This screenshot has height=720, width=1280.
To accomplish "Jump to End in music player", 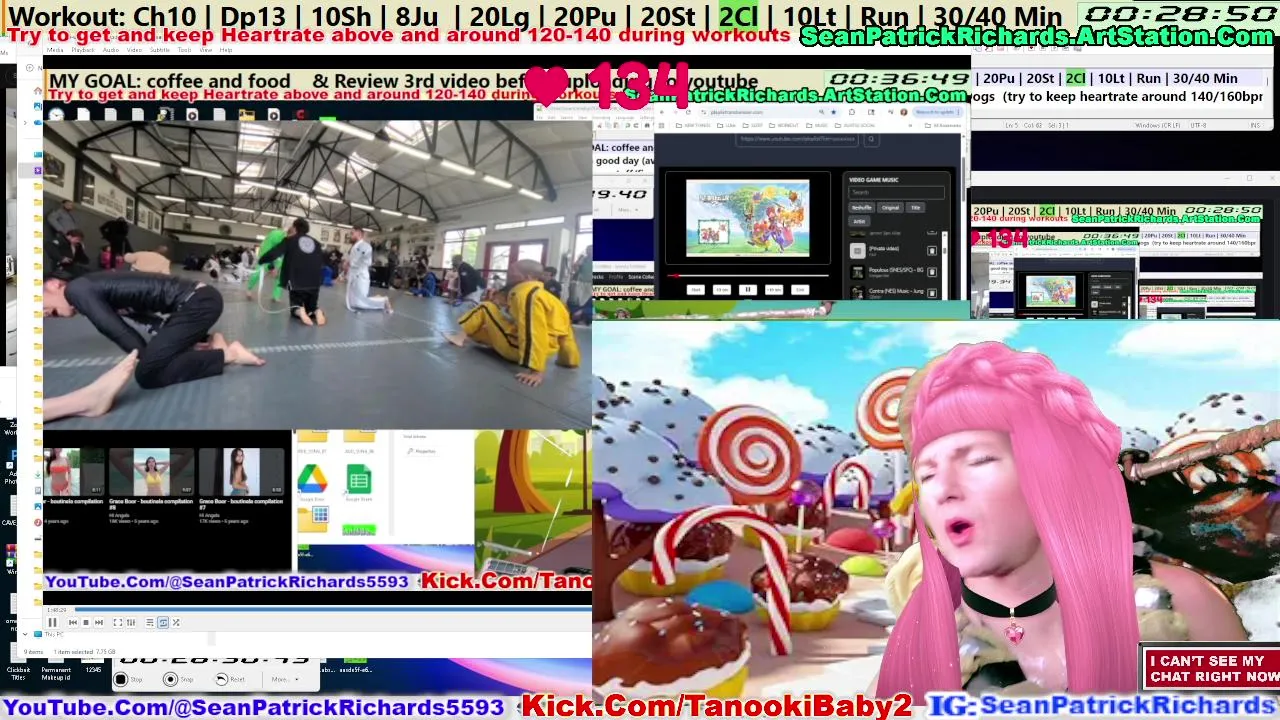I will pos(800,290).
